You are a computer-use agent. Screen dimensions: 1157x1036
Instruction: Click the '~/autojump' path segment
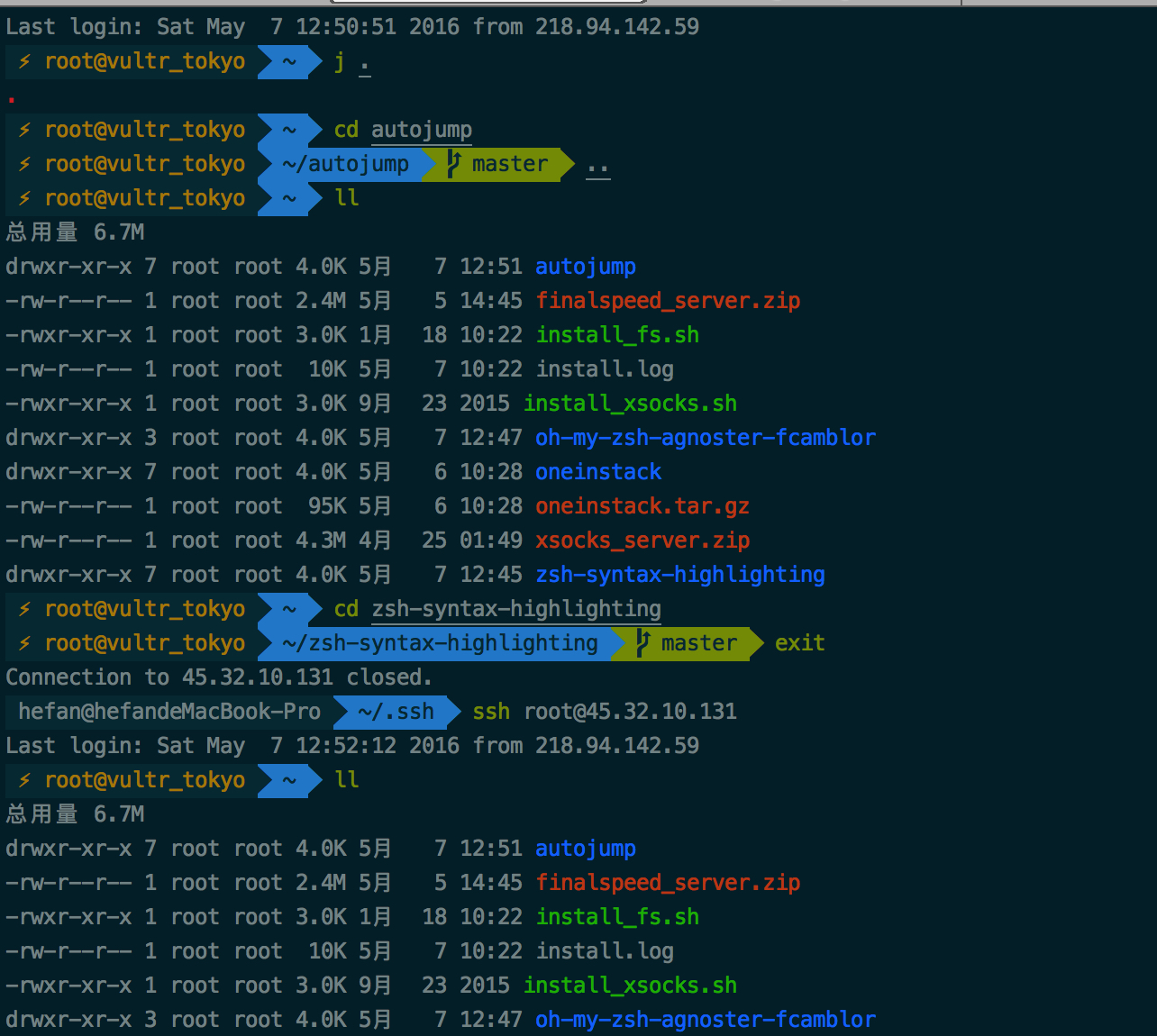point(346,164)
